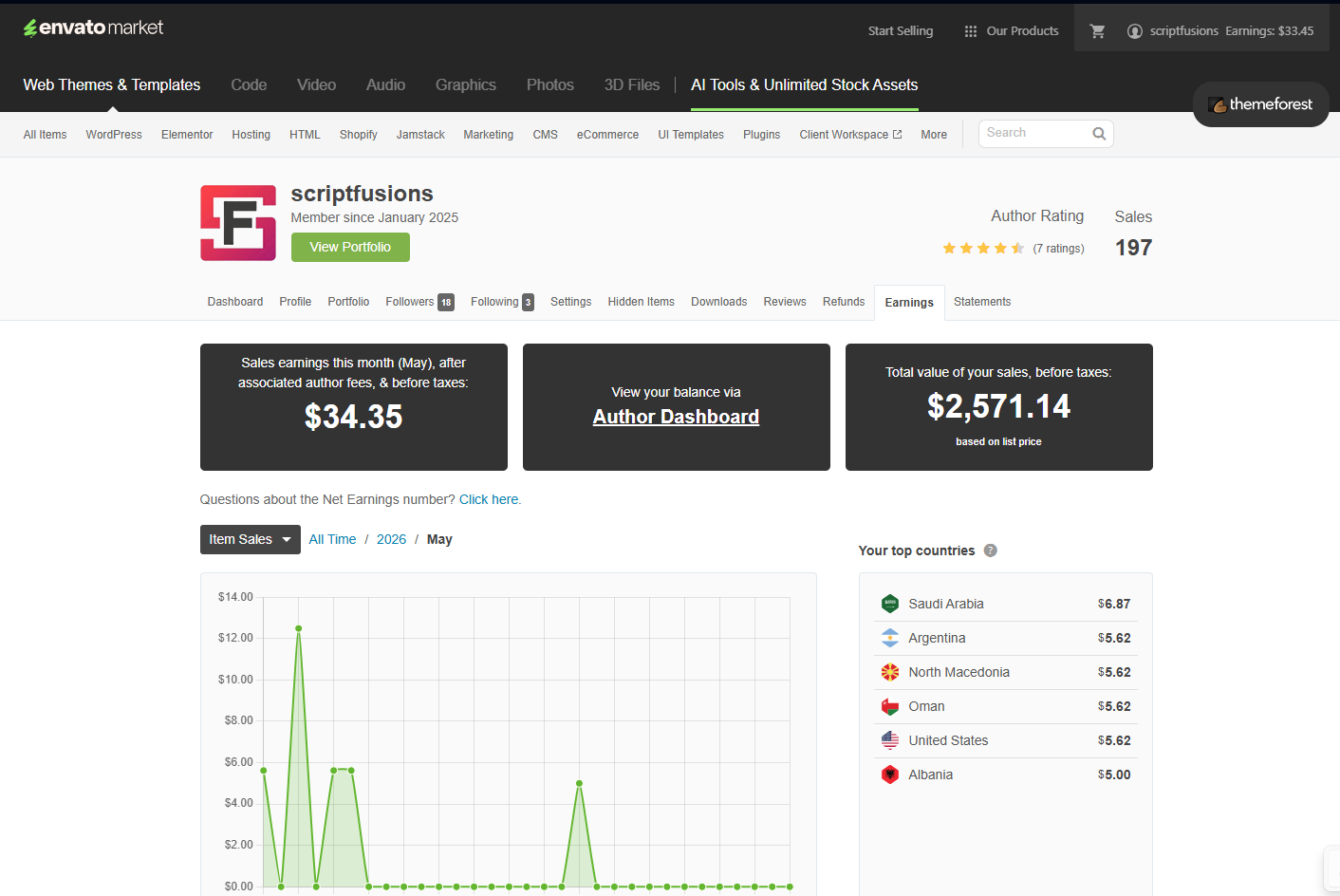Open the WordPress category

114,135
